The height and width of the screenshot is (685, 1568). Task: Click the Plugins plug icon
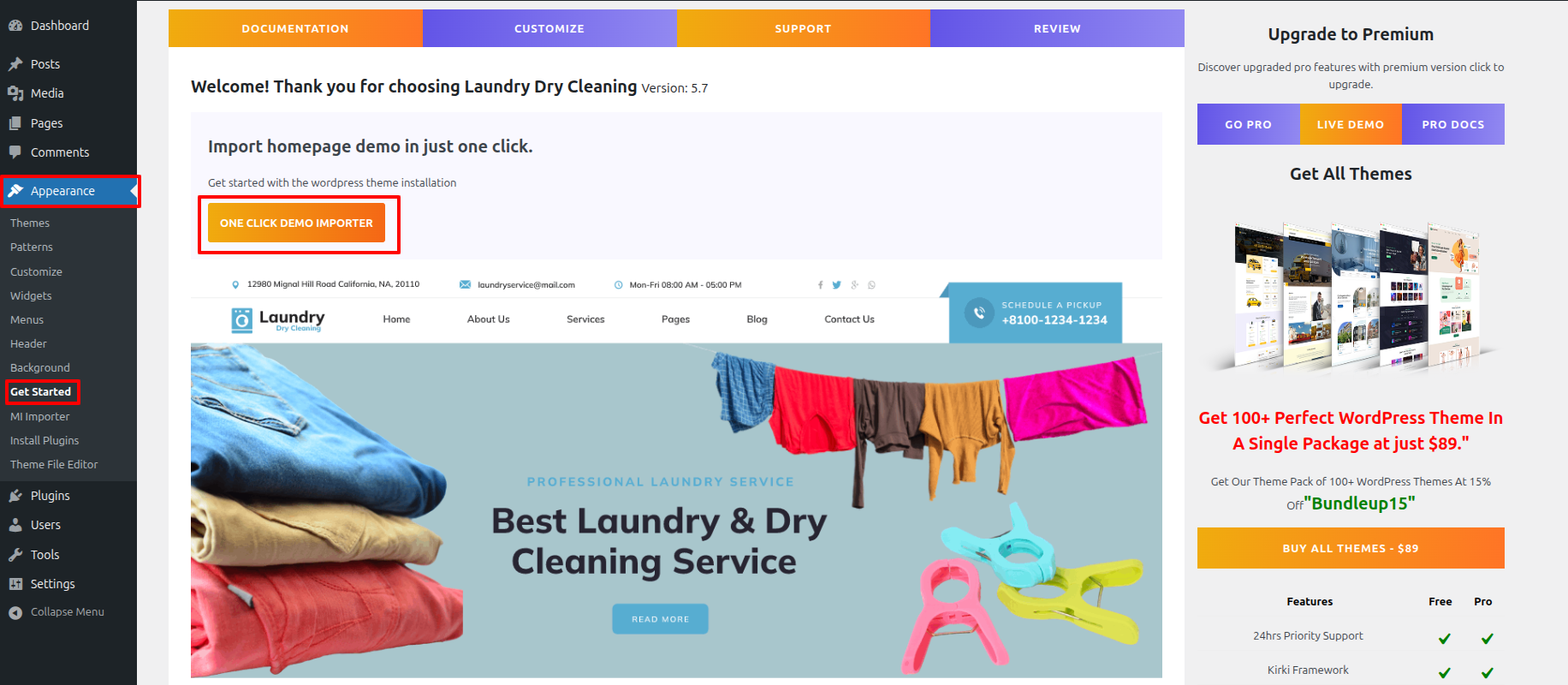coord(15,496)
